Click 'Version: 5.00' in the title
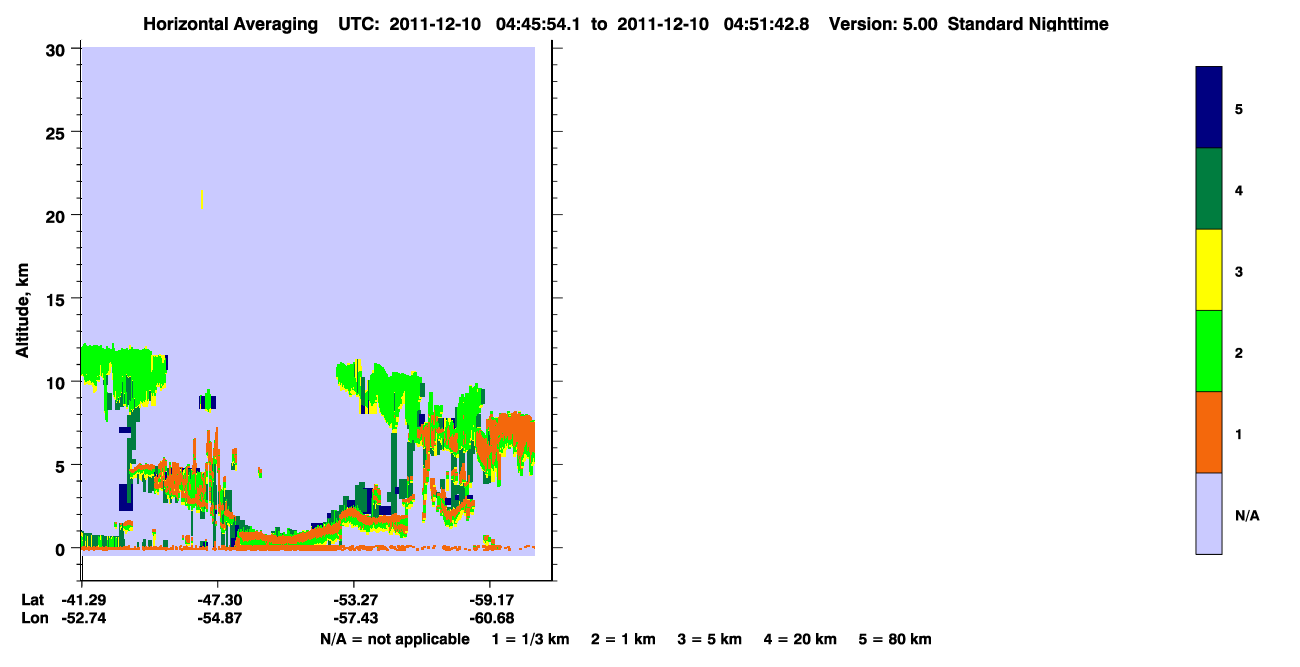 [883, 23]
